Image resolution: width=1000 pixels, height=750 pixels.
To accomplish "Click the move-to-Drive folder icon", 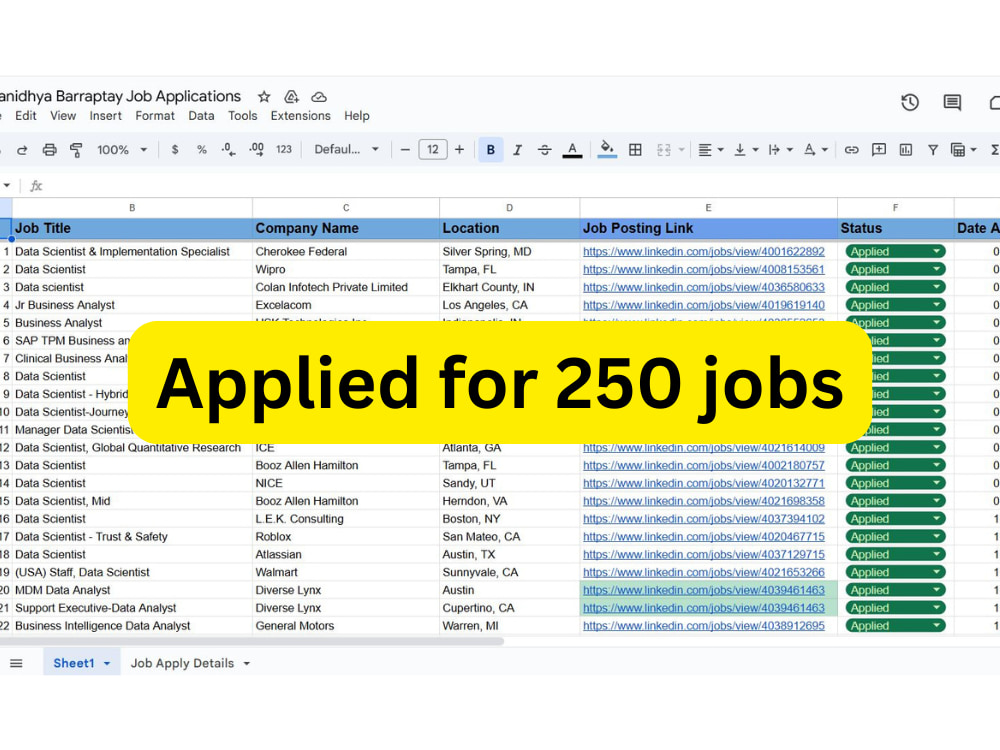I will pos(291,96).
